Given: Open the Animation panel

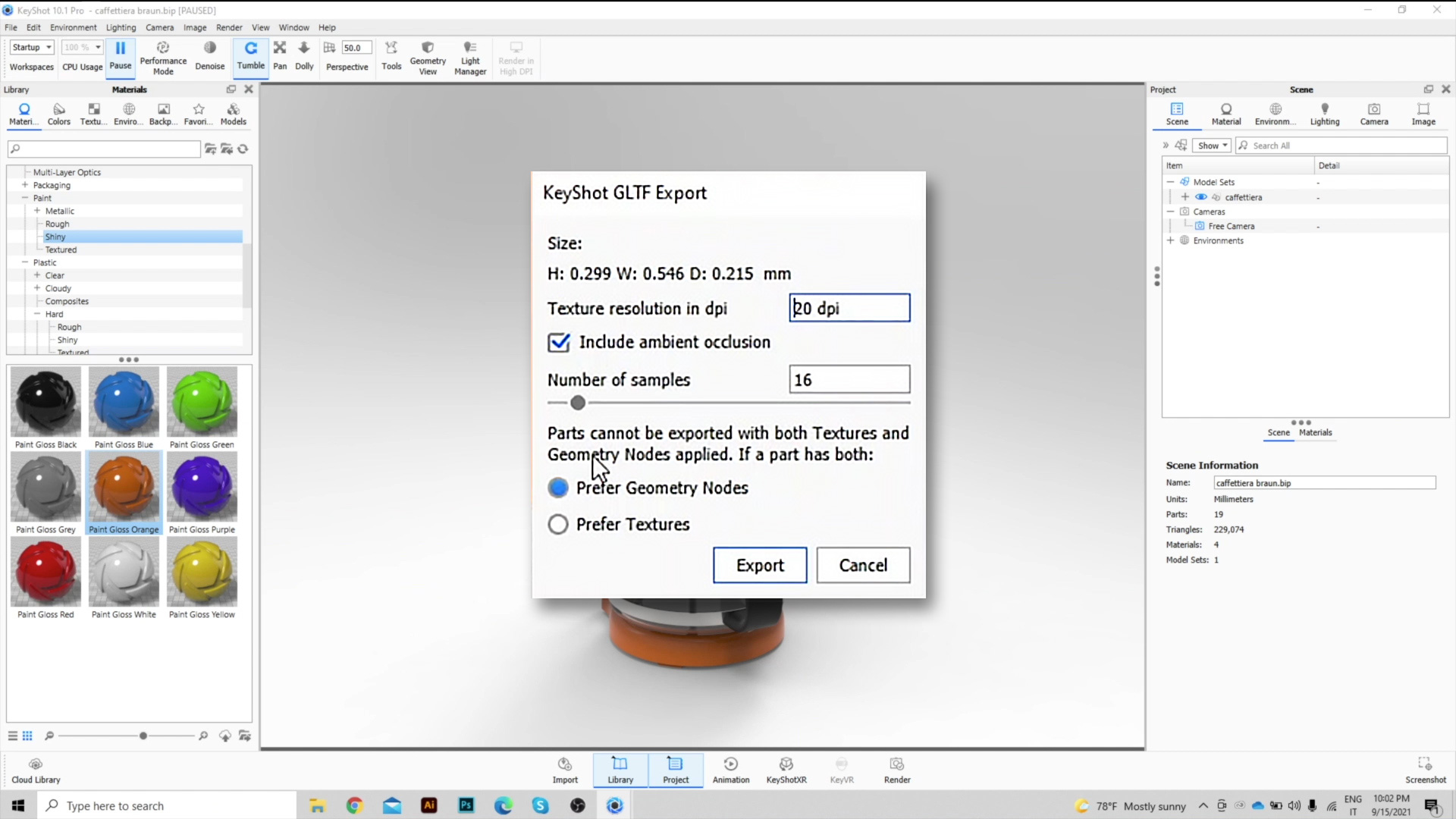Looking at the screenshot, I should 731,770.
